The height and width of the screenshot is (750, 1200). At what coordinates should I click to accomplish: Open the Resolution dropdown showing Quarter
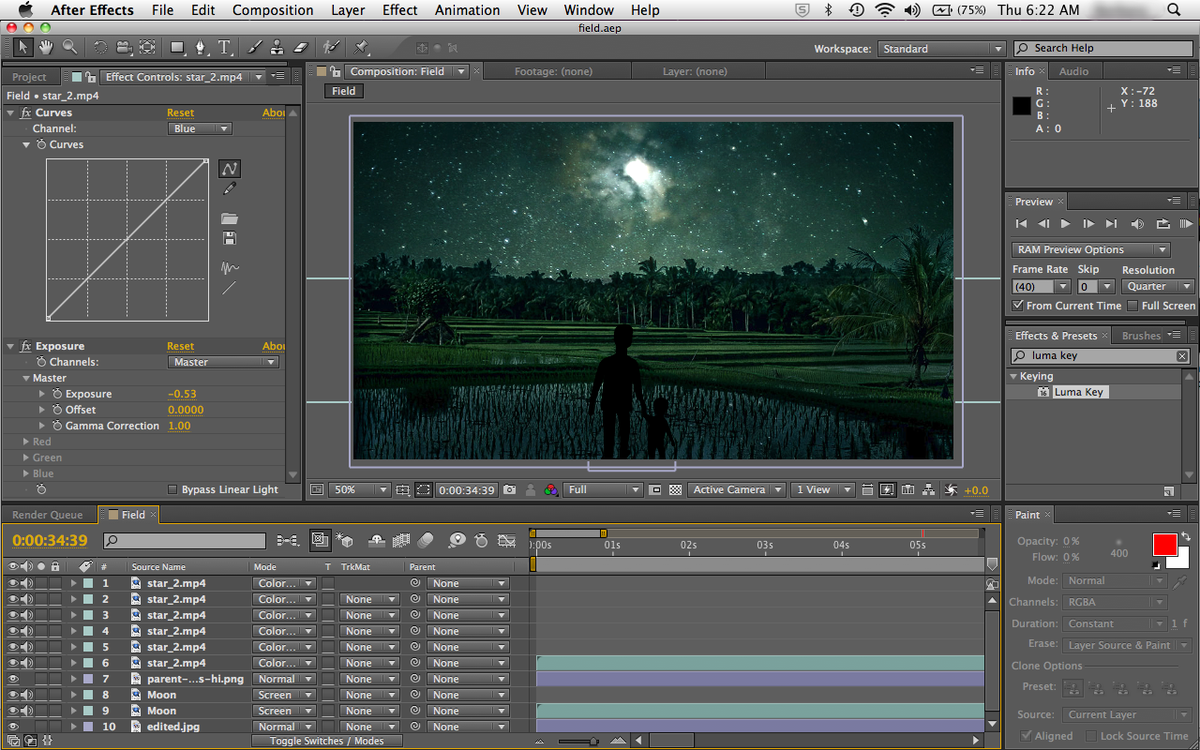(1156, 286)
